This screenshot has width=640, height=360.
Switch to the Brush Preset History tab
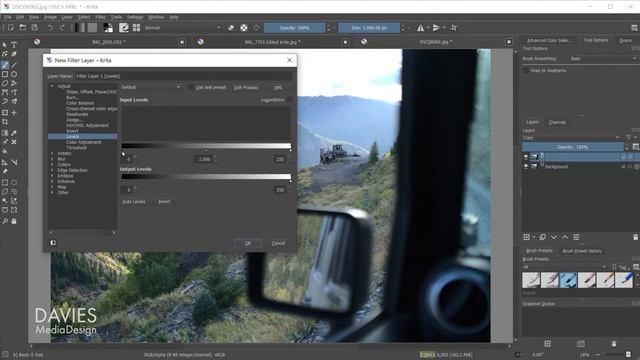point(582,251)
